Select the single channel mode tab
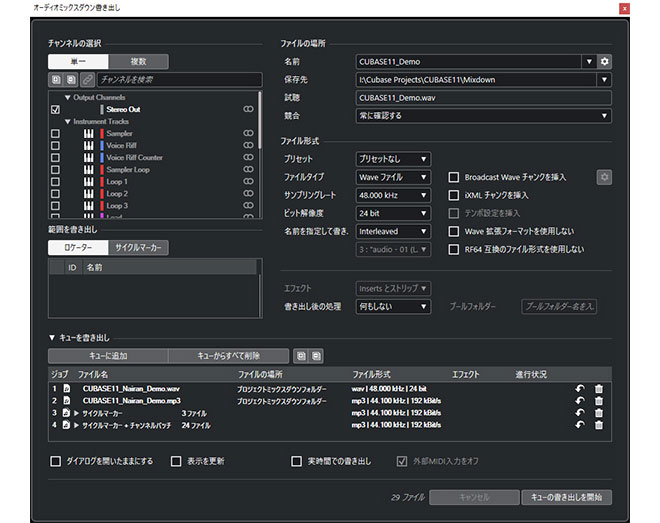Image resolution: width=660 pixels, height=523 pixels. tap(78, 61)
